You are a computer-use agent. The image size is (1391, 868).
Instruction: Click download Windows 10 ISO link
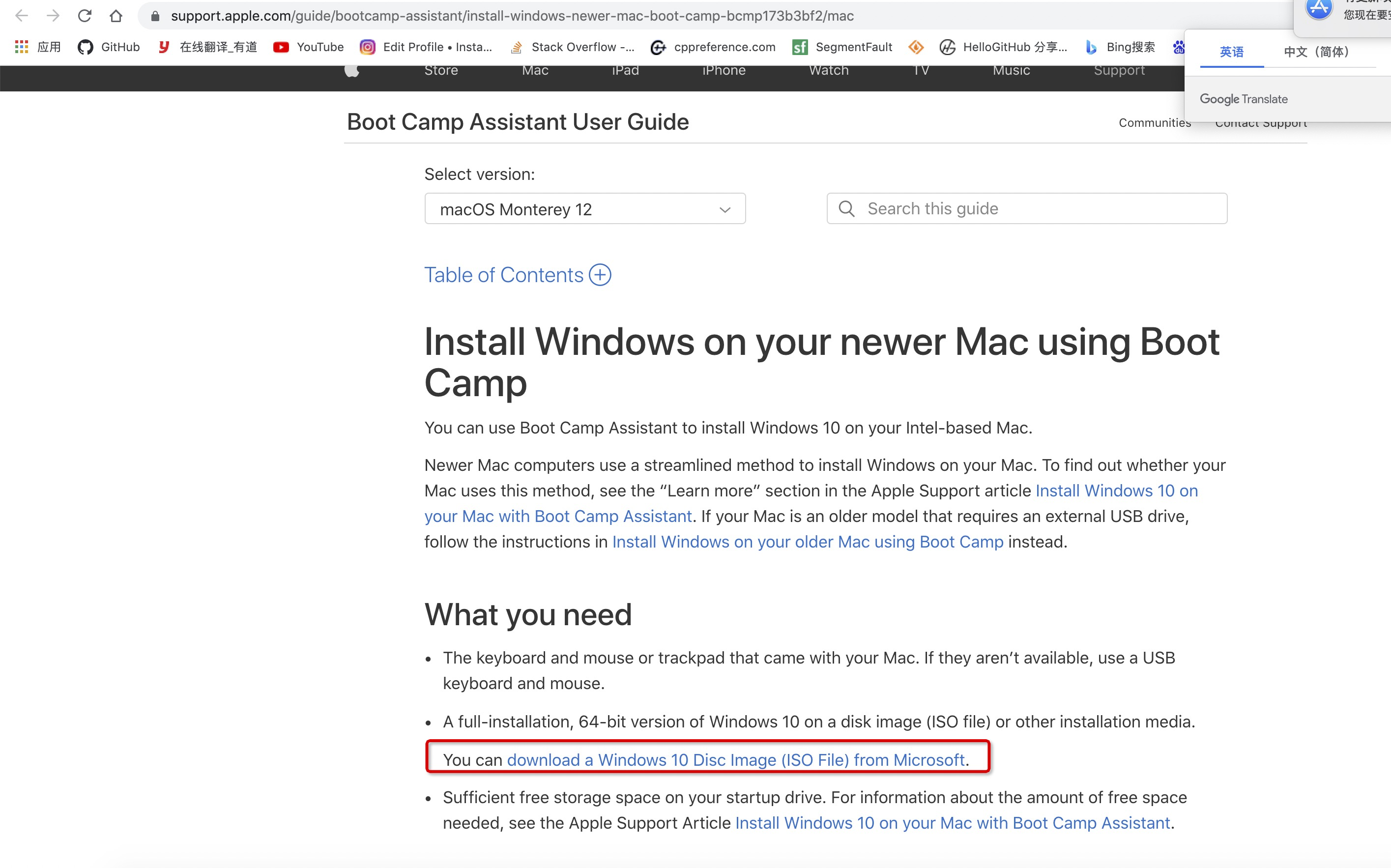pyautogui.click(x=737, y=759)
